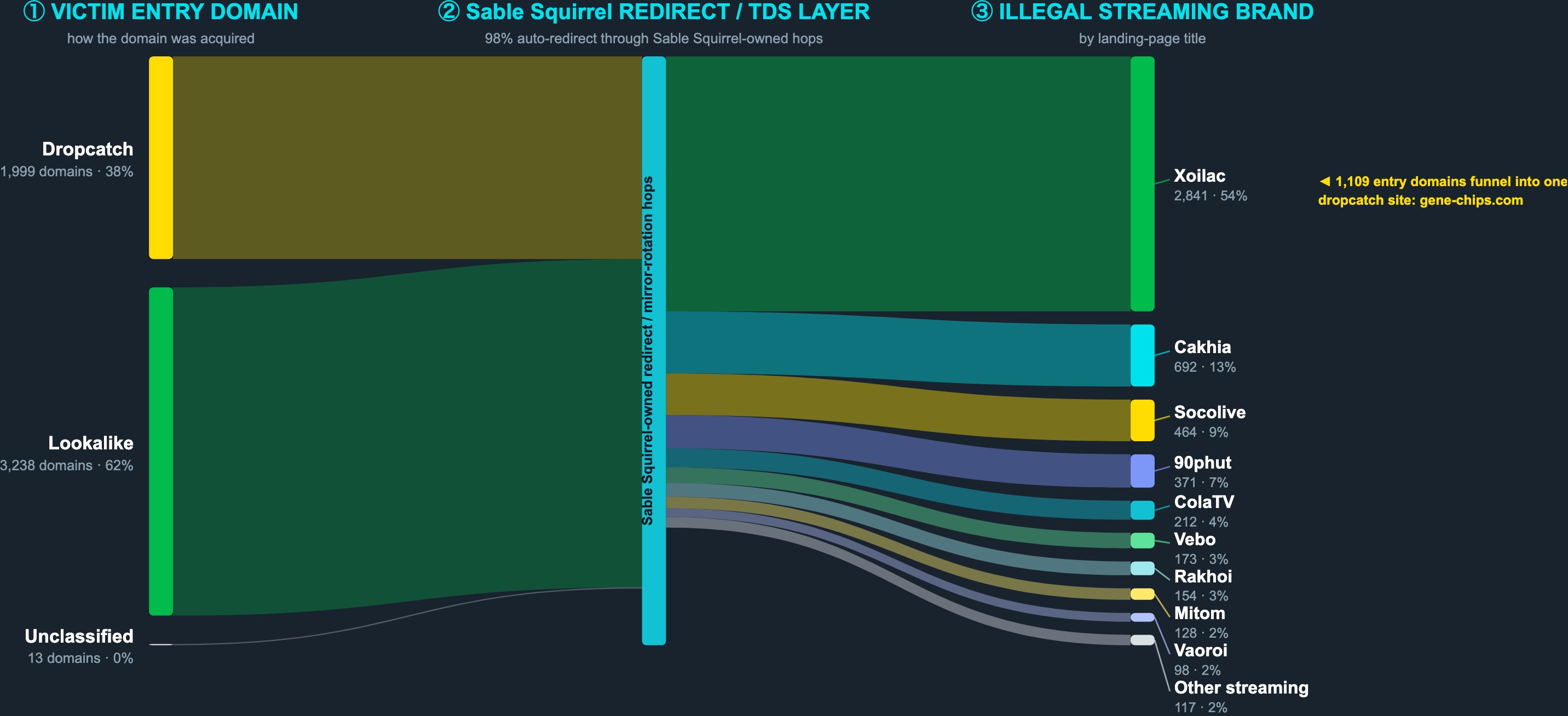The height and width of the screenshot is (716, 1568).
Task: Click the 'Mitom' brand label
Action: 1199,613
